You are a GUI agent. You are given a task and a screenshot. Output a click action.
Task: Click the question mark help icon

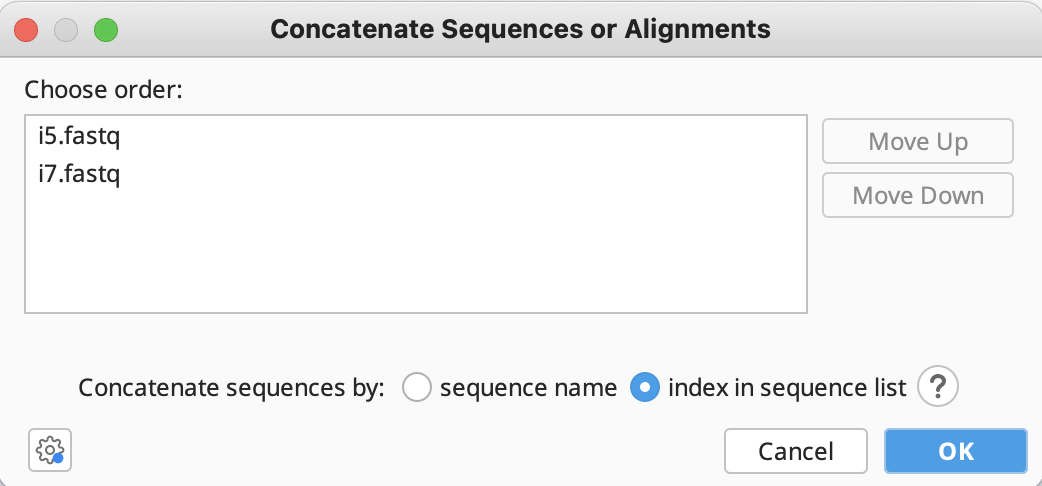(938, 386)
